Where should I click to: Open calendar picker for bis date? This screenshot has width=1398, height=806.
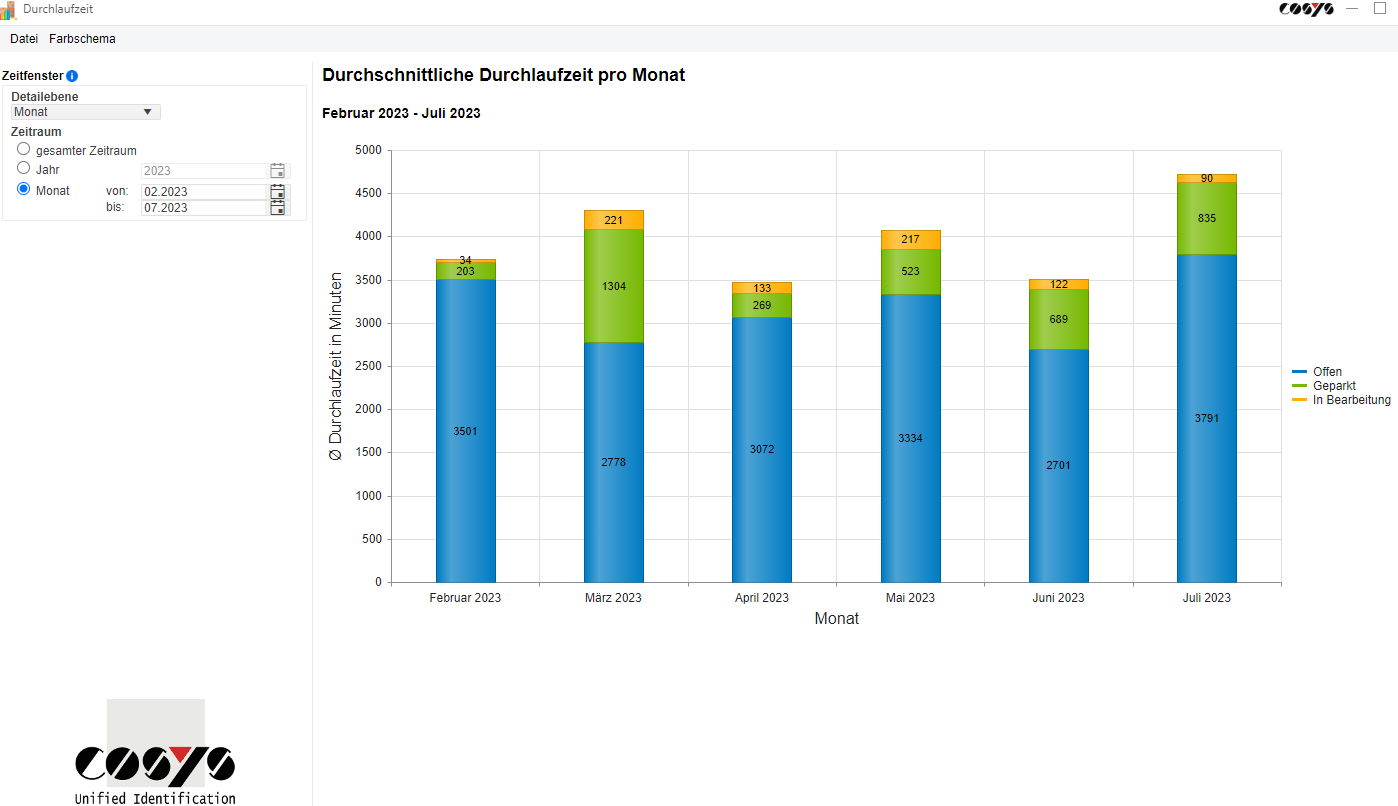point(278,207)
